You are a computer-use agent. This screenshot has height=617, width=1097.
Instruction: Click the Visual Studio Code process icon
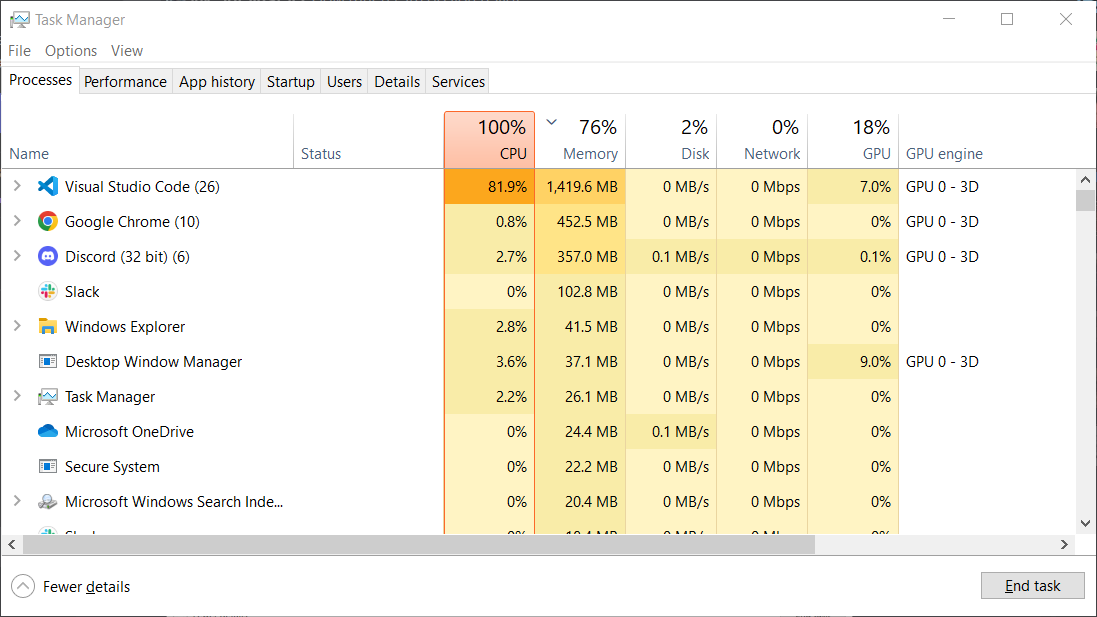47,186
